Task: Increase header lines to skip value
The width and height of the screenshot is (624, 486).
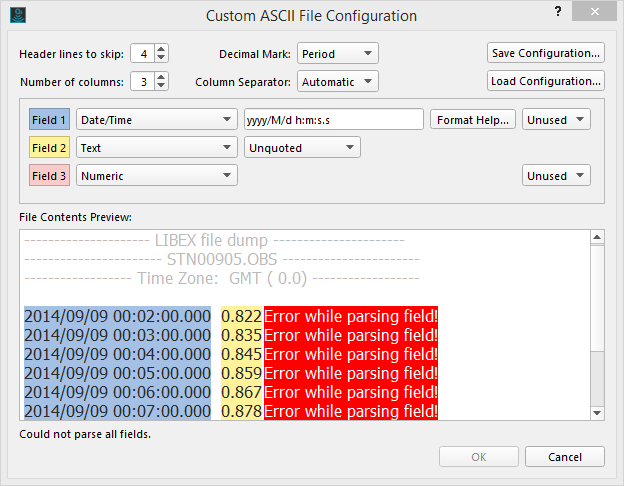Action: click(x=162, y=48)
